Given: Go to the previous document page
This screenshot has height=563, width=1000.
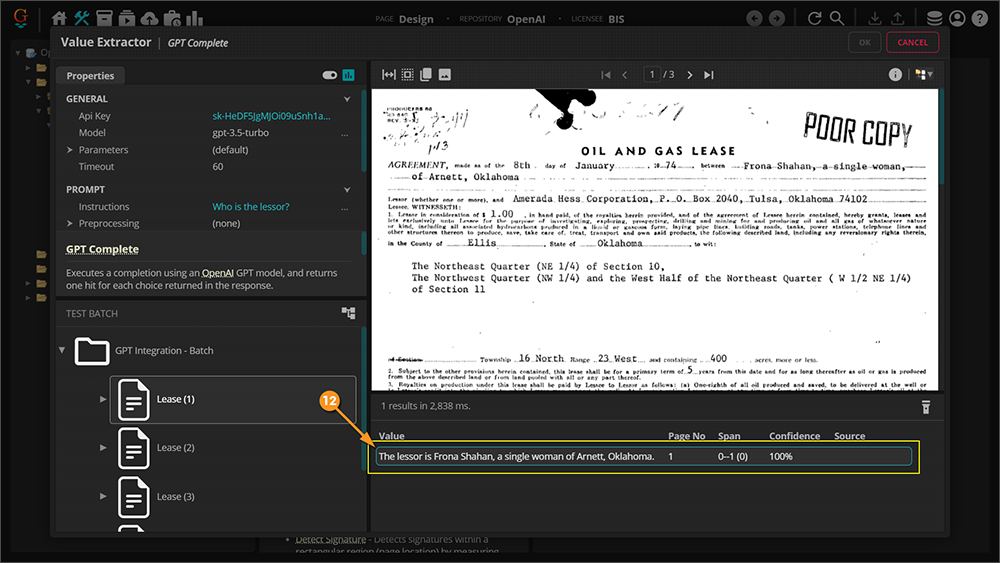Looking at the screenshot, I should coord(625,75).
